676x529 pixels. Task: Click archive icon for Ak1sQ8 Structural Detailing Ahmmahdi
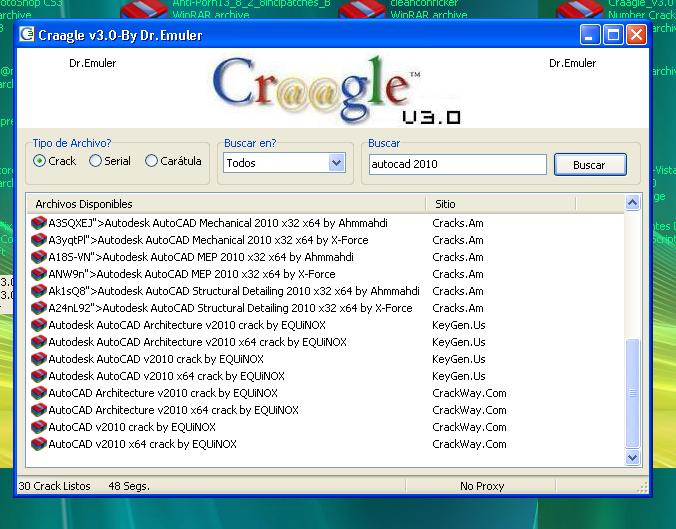(38, 291)
